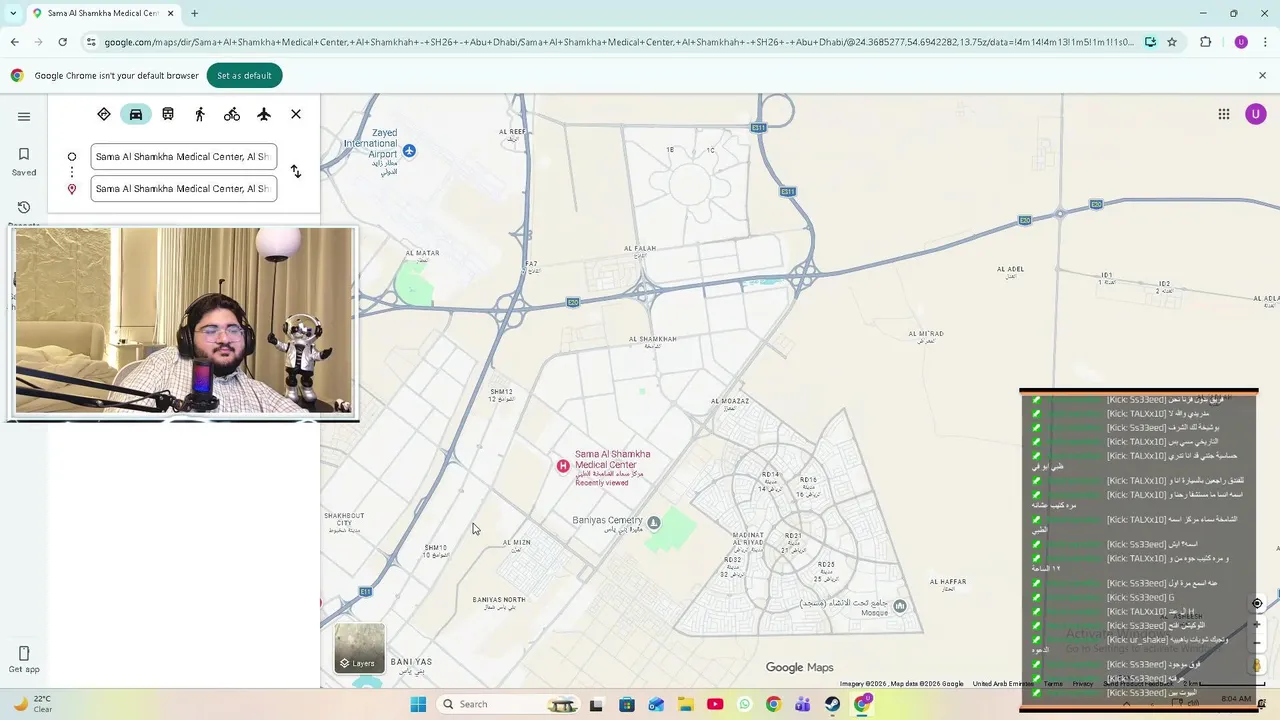Image resolution: width=1280 pixels, height=720 pixels.
Task: Click the Chrome address bar URL
Action: click(619, 42)
